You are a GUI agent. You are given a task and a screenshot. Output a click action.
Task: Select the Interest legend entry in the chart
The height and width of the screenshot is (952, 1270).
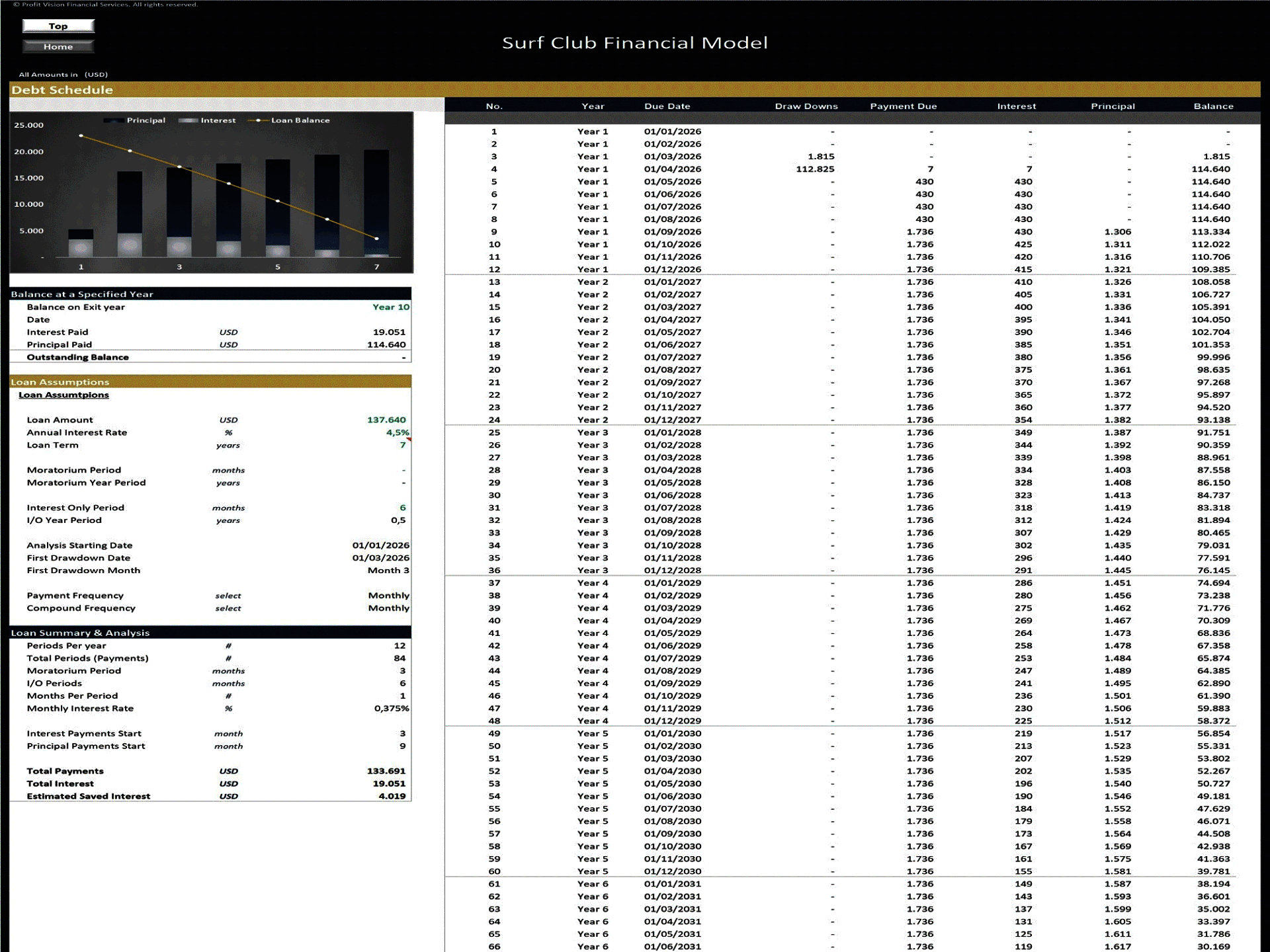click(x=208, y=120)
